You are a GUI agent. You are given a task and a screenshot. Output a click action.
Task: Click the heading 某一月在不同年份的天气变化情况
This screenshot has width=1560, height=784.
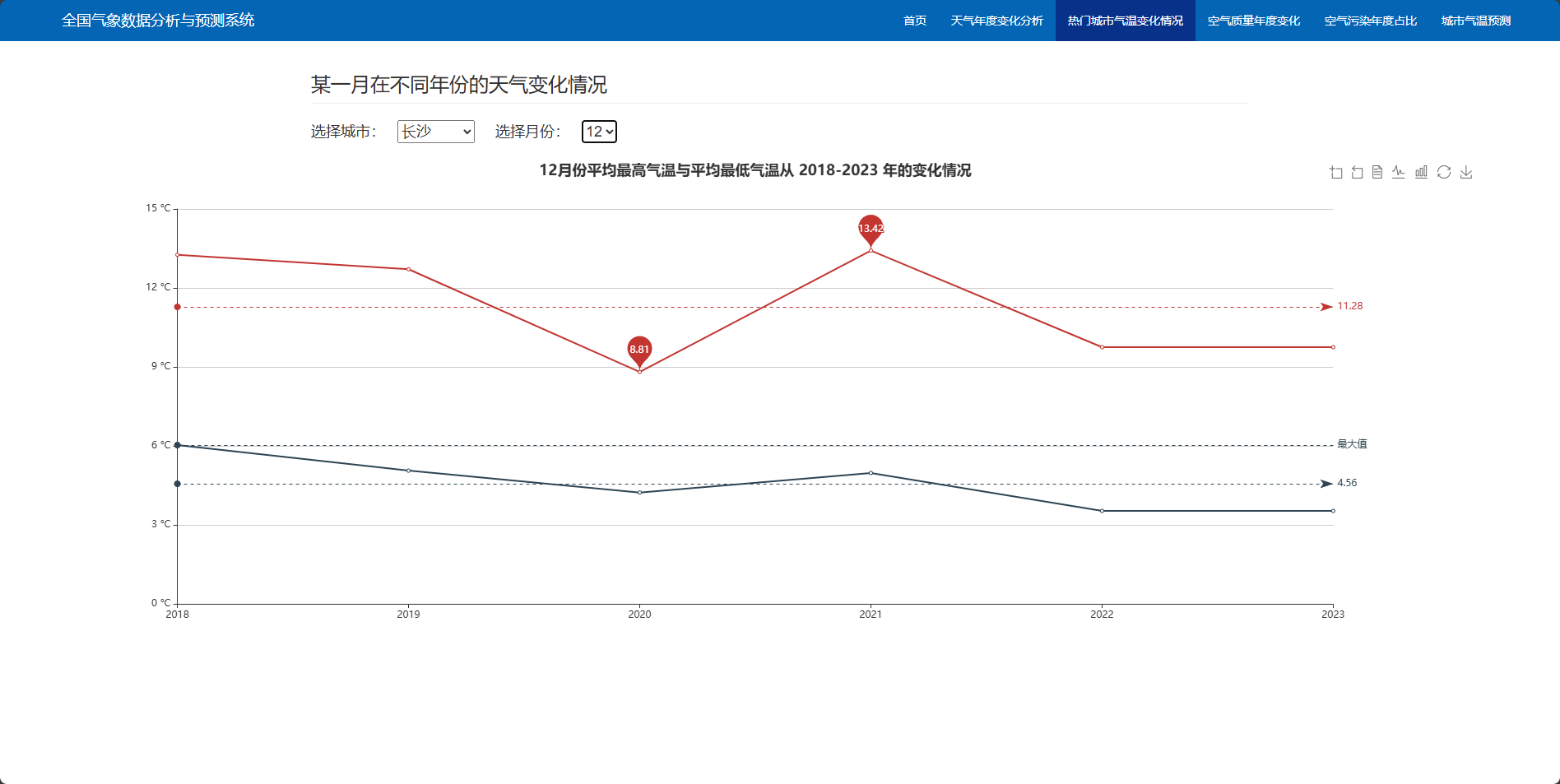click(x=459, y=85)
